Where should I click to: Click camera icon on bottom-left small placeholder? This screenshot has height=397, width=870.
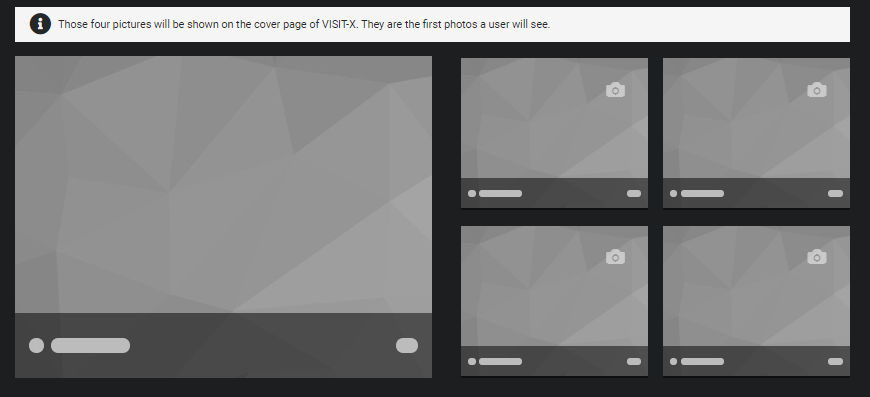[x=615, y=257]
